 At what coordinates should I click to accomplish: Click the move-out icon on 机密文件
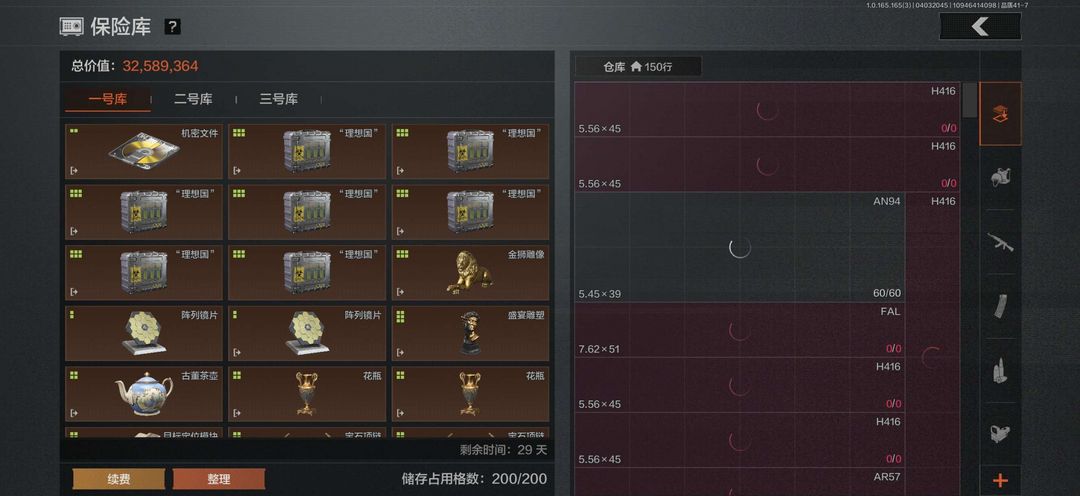[74, 170]
